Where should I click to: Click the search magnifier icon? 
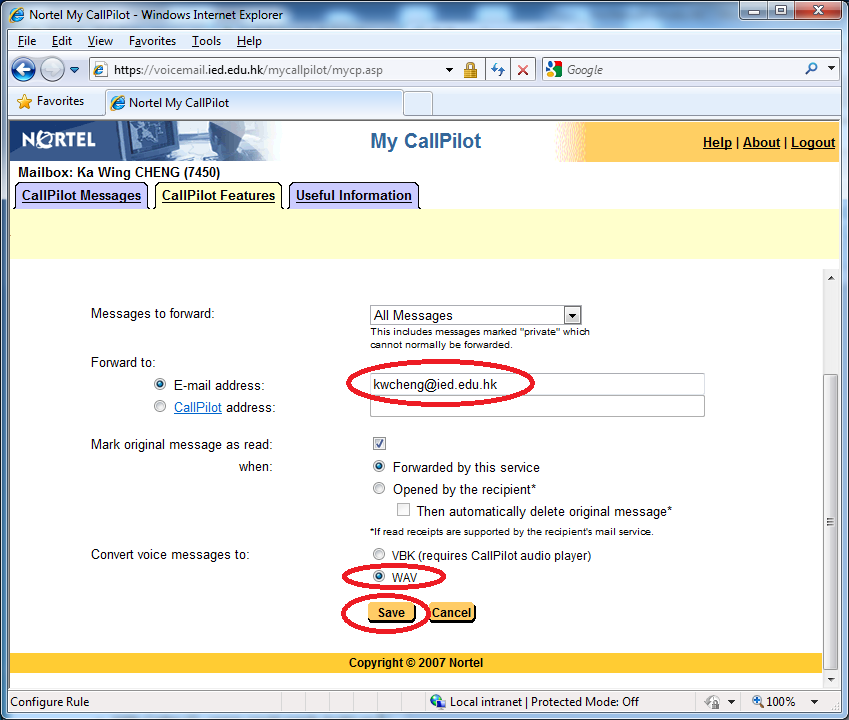pos(811,69)
